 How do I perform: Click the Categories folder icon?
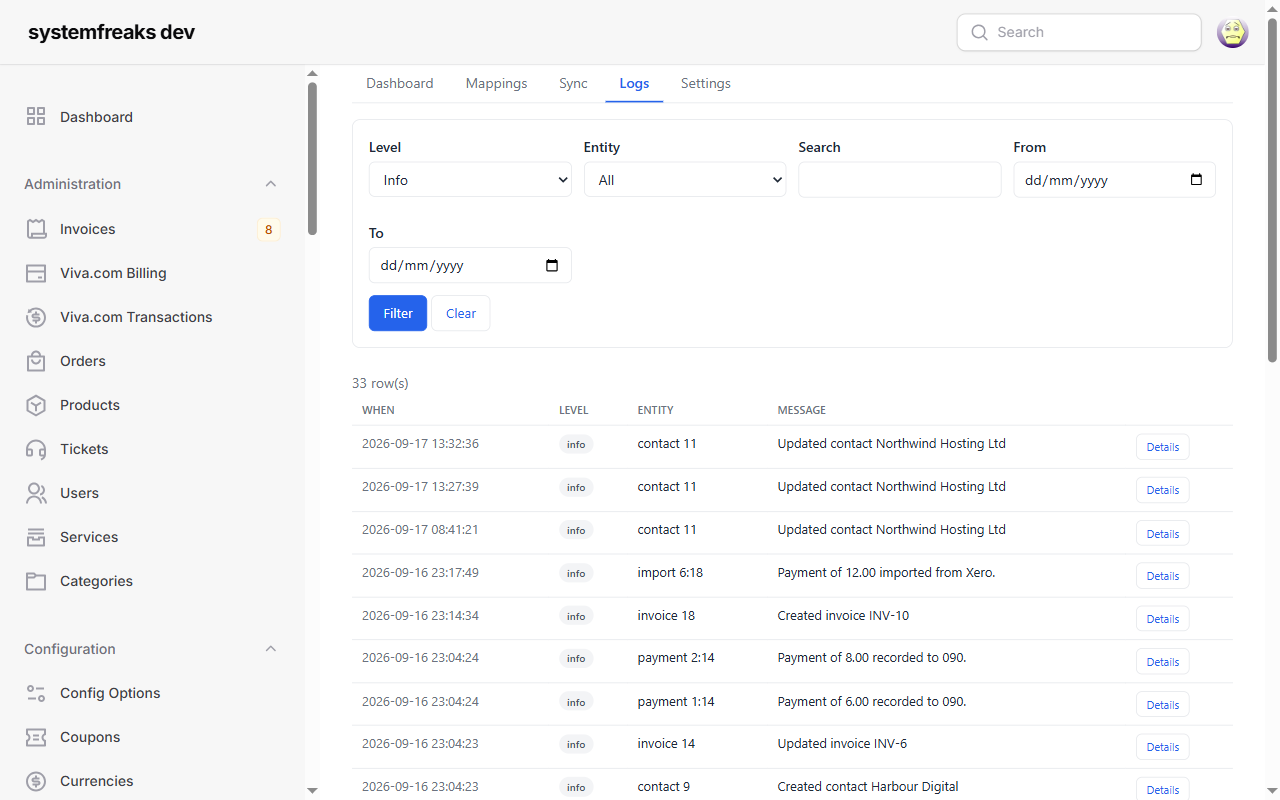36,581
